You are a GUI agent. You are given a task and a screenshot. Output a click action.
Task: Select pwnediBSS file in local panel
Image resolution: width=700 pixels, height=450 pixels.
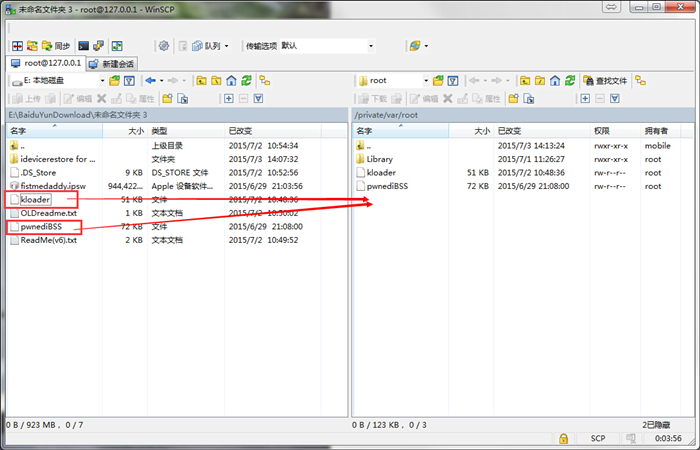(36, 227)
